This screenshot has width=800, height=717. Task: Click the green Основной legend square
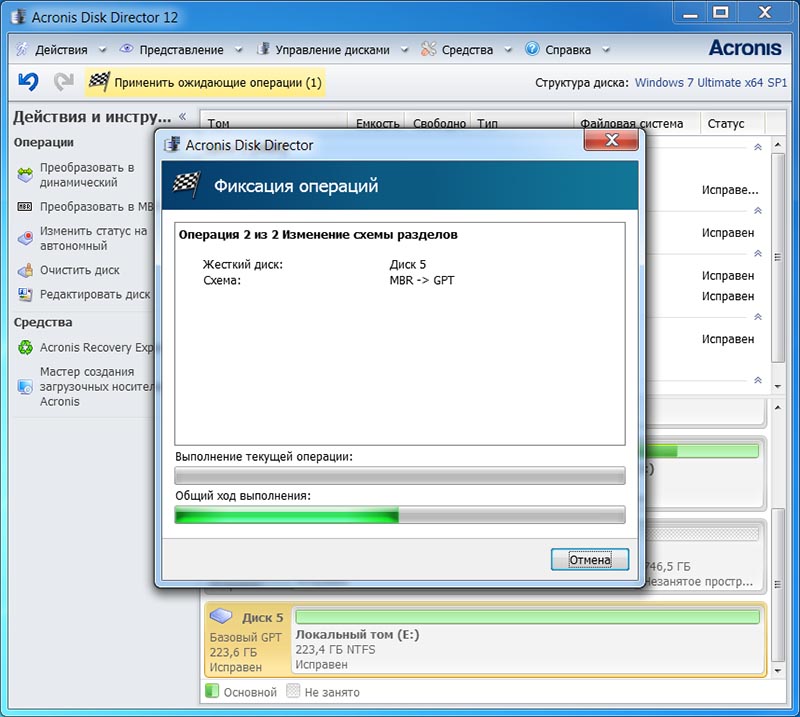coord(211,691)
